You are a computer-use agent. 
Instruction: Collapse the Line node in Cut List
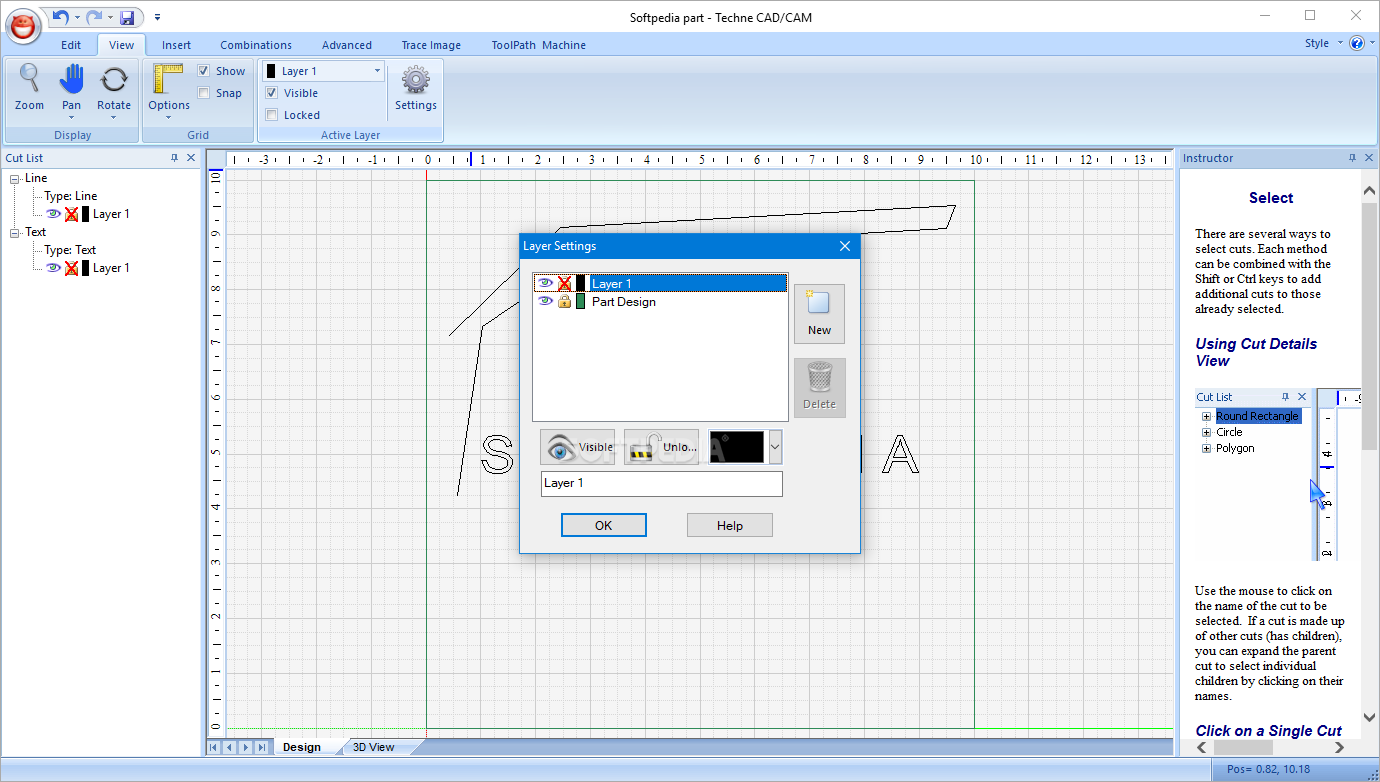point(16,178)
